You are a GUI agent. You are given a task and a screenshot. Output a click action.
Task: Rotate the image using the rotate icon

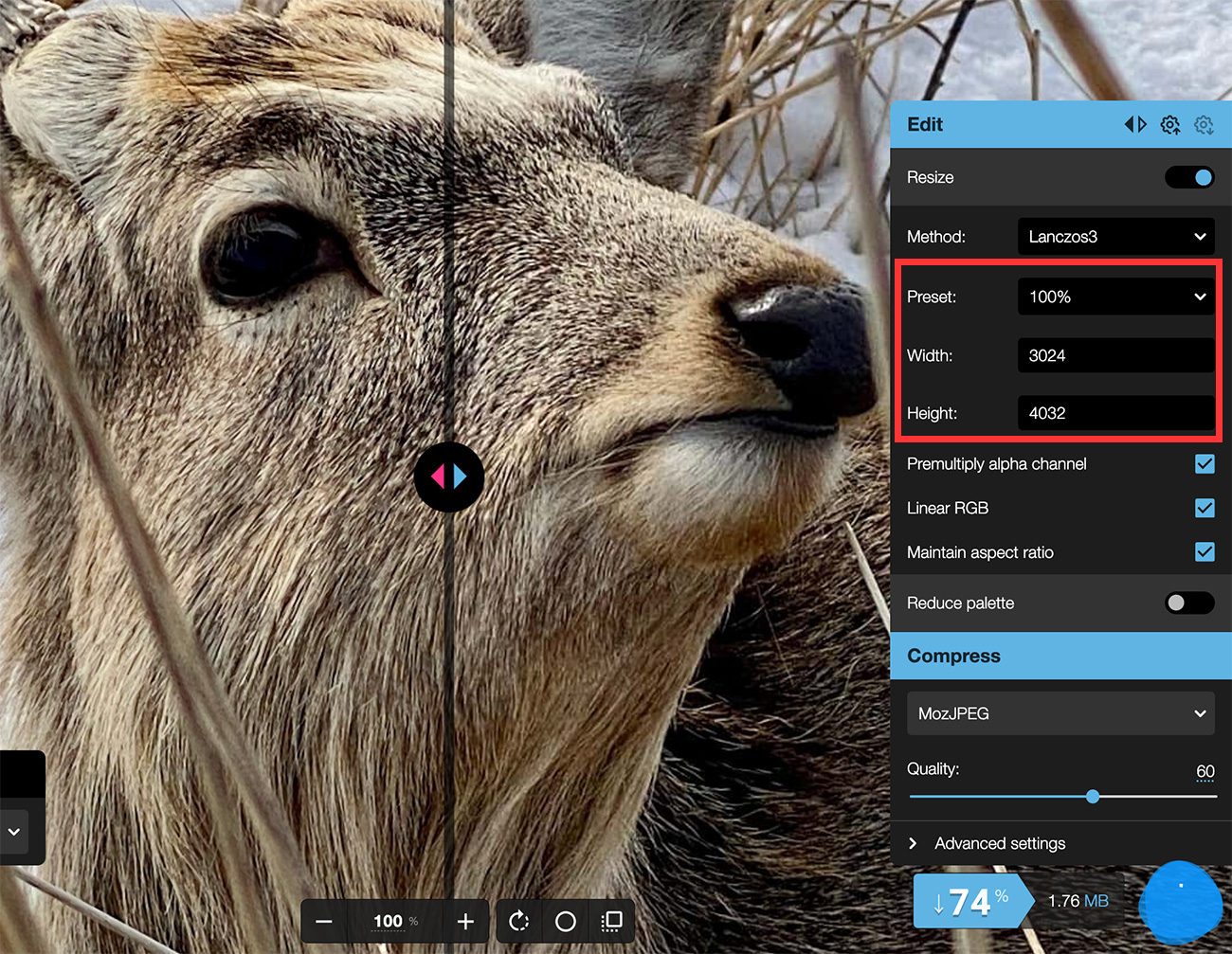[x=518, y=921]
